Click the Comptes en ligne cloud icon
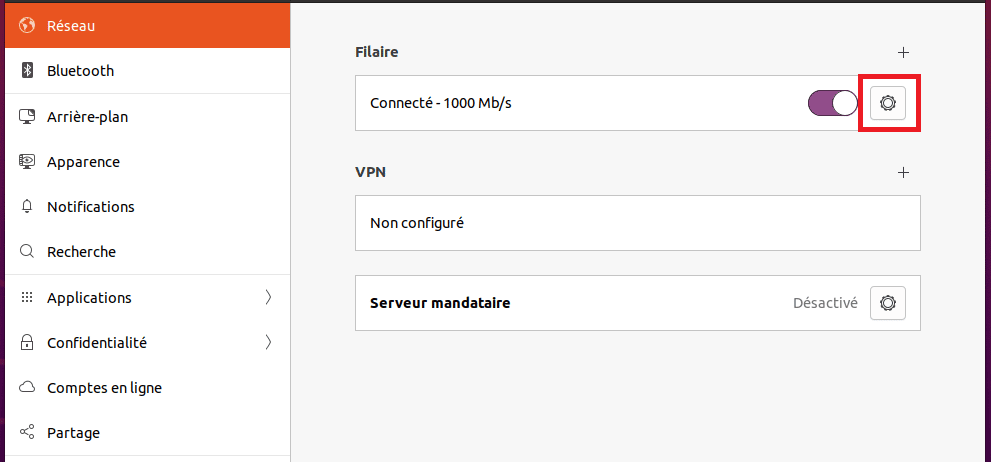991x462 pixels. (x=27, y=387)
